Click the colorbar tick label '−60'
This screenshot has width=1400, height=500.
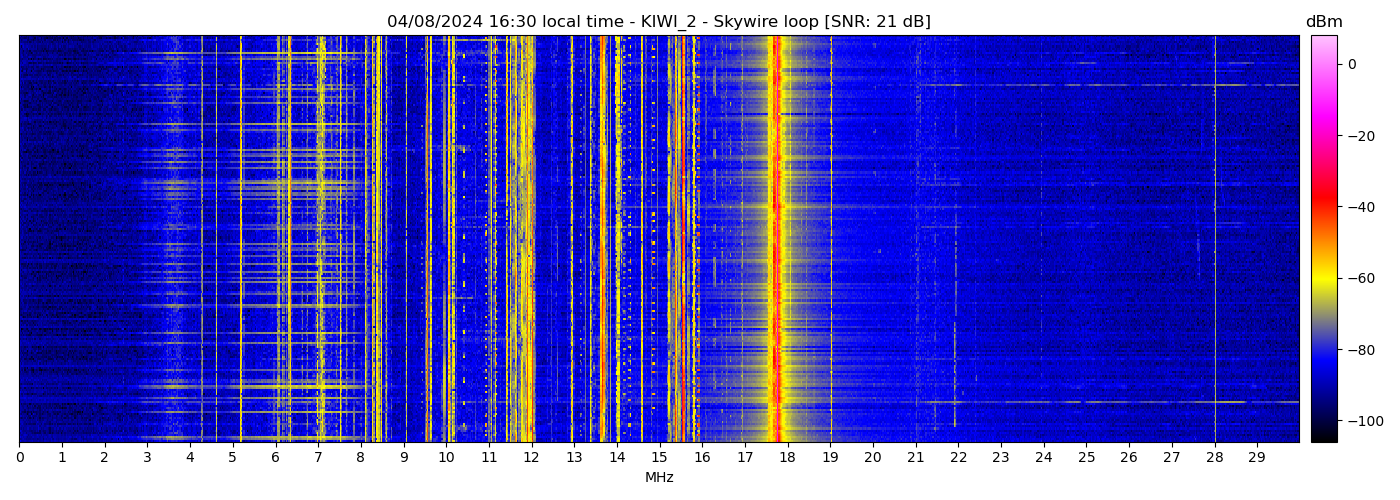(x=1359, y=278)
